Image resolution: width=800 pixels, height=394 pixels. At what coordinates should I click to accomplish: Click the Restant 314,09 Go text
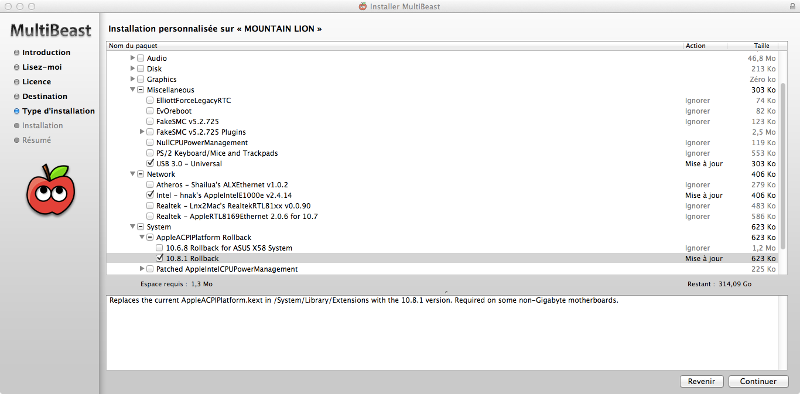(719, 284)
